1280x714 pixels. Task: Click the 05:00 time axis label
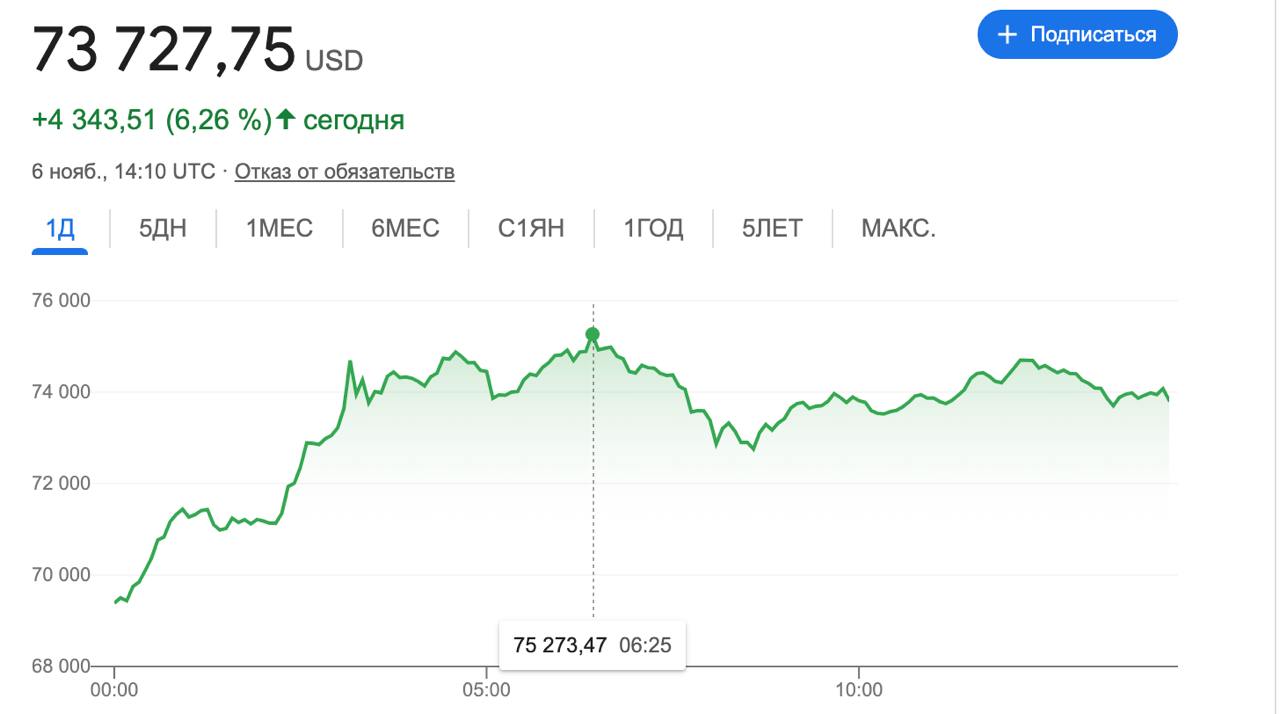coord(486,690)
